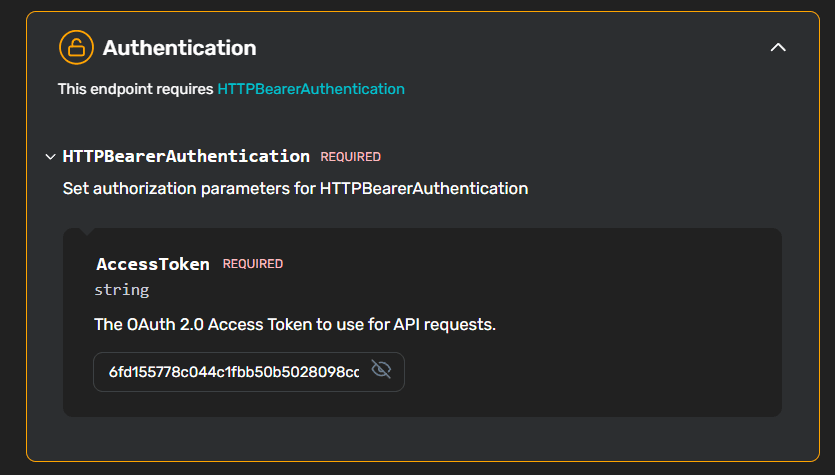Select the Authentication heading text
The width and height of the screenshot is (835, 475).
click(179, 48)
